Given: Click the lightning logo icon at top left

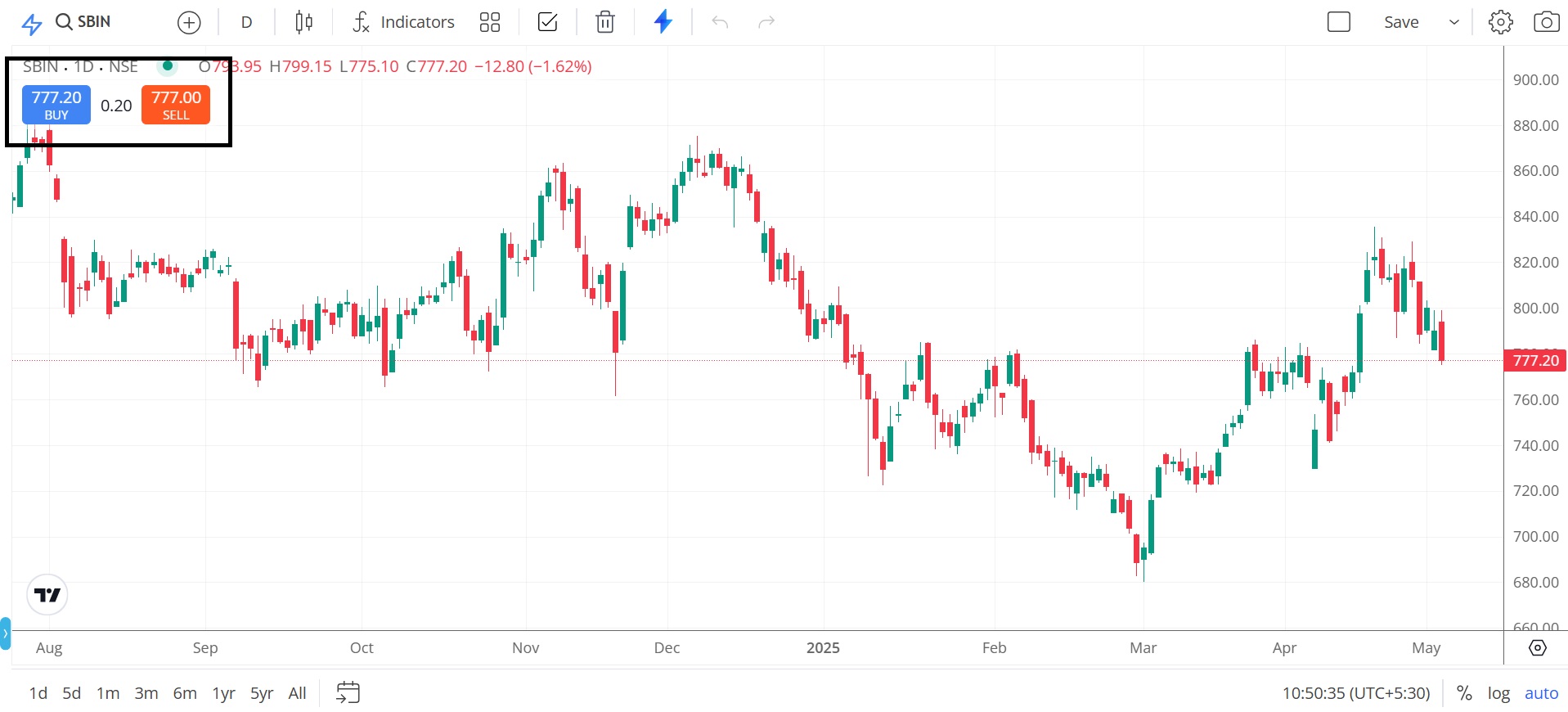Looking at the screenshot, I should point(31,24).
